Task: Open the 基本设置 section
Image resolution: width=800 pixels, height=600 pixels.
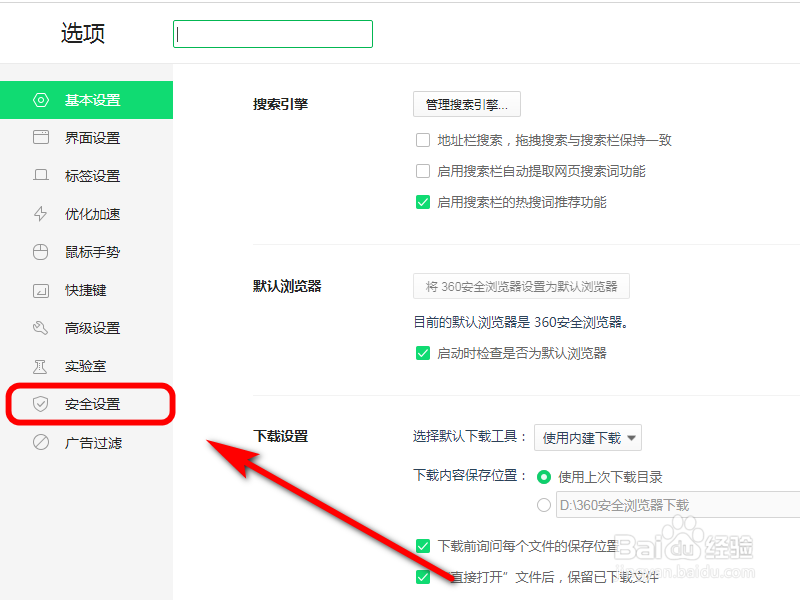Action: click(86, 100)
